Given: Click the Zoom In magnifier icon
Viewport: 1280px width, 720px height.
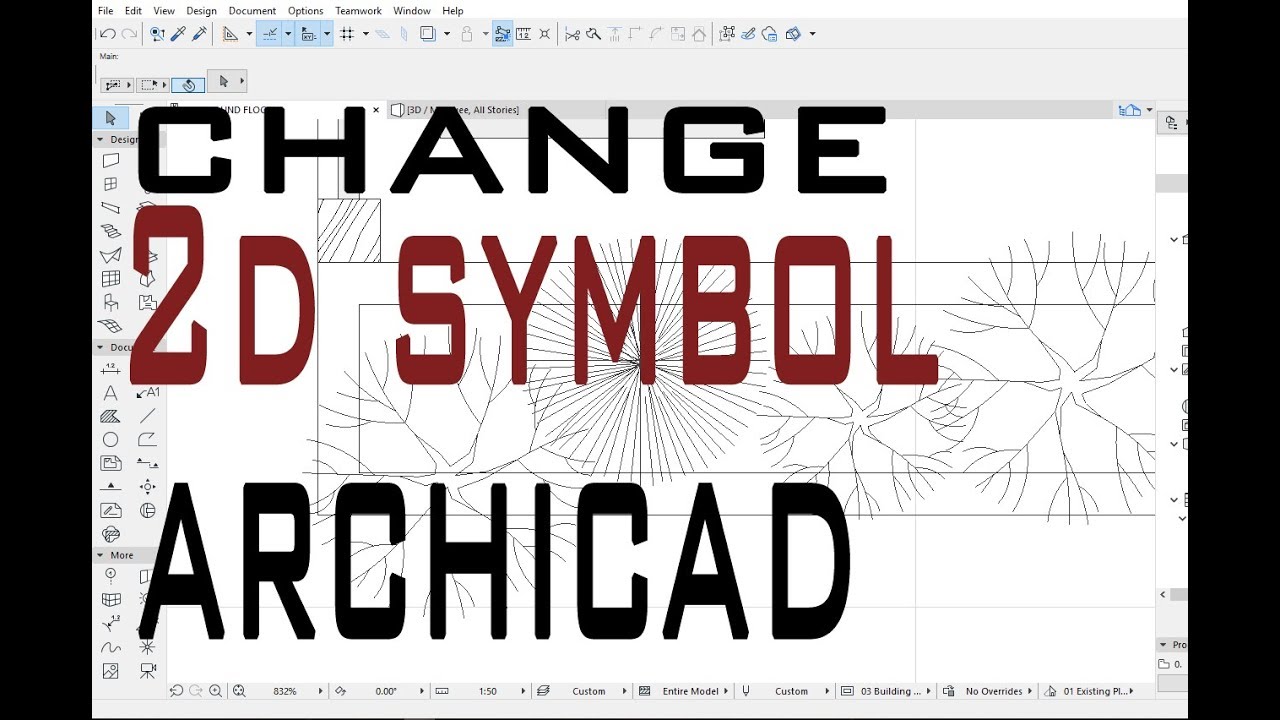Looking at the screenshot, I should [x=215, y=691].
